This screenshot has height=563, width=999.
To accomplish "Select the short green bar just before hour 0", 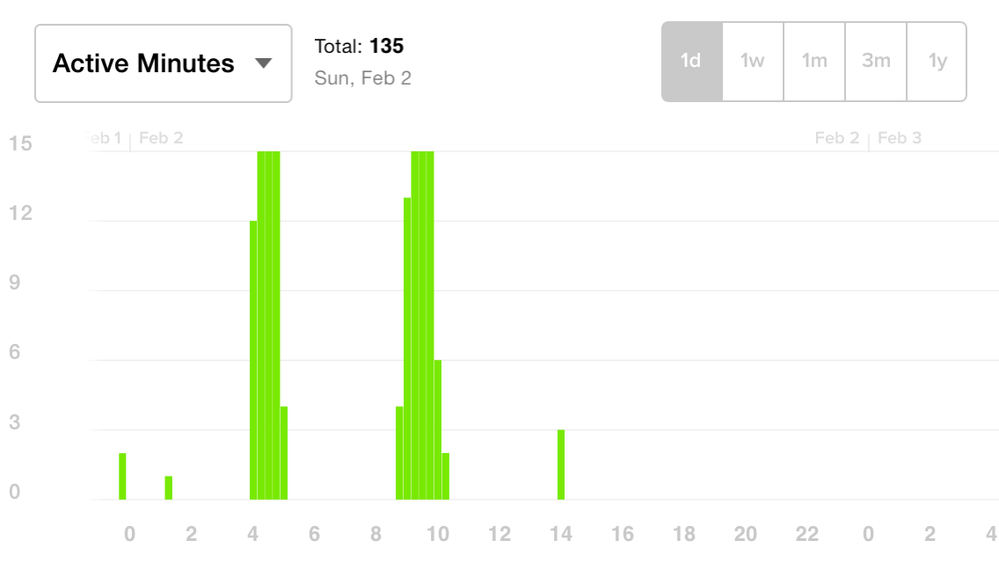I will 122,476.
